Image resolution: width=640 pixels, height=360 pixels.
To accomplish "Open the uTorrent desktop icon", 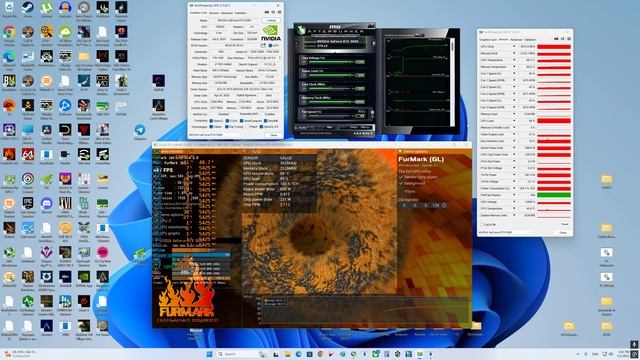I will pyautogui.click(x=47, y=7).
